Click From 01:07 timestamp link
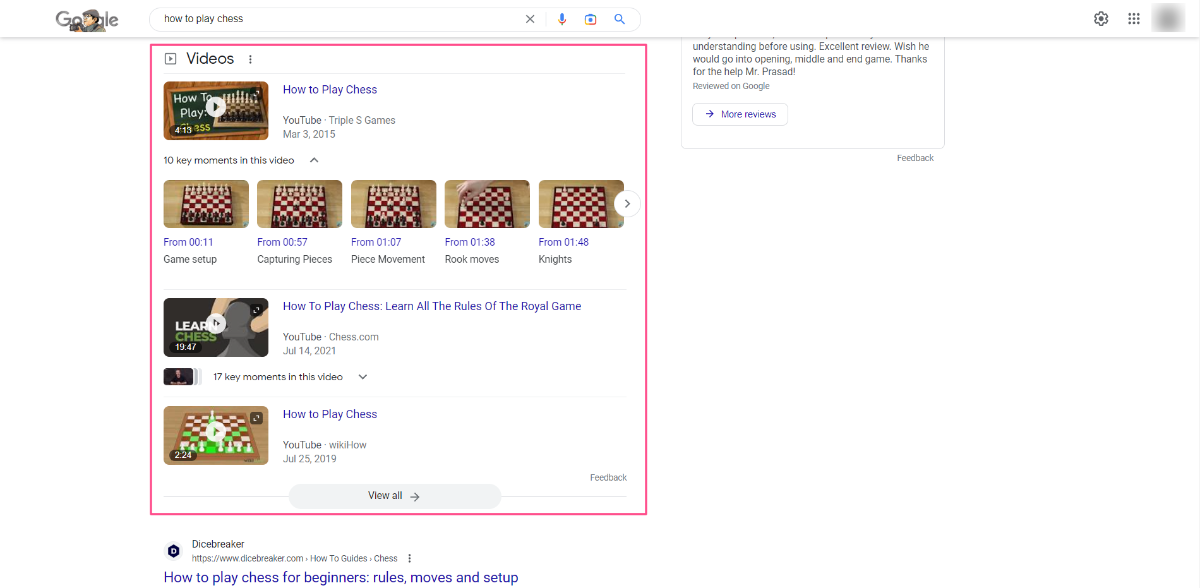Screen dimensions: 1200x588 tap(376, 242)
